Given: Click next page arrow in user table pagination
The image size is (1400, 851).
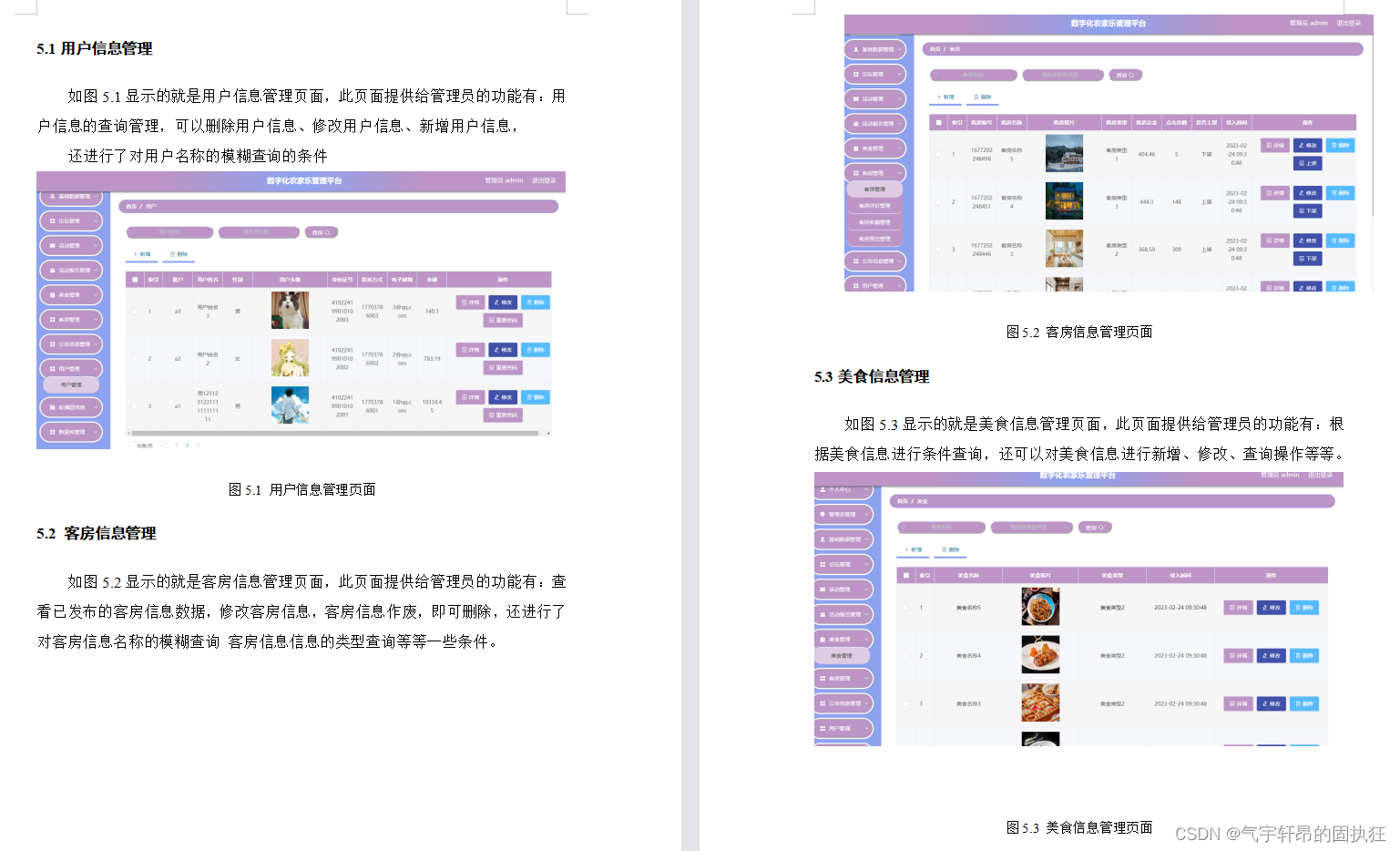Looking at the screenshot, I should 198,446.
